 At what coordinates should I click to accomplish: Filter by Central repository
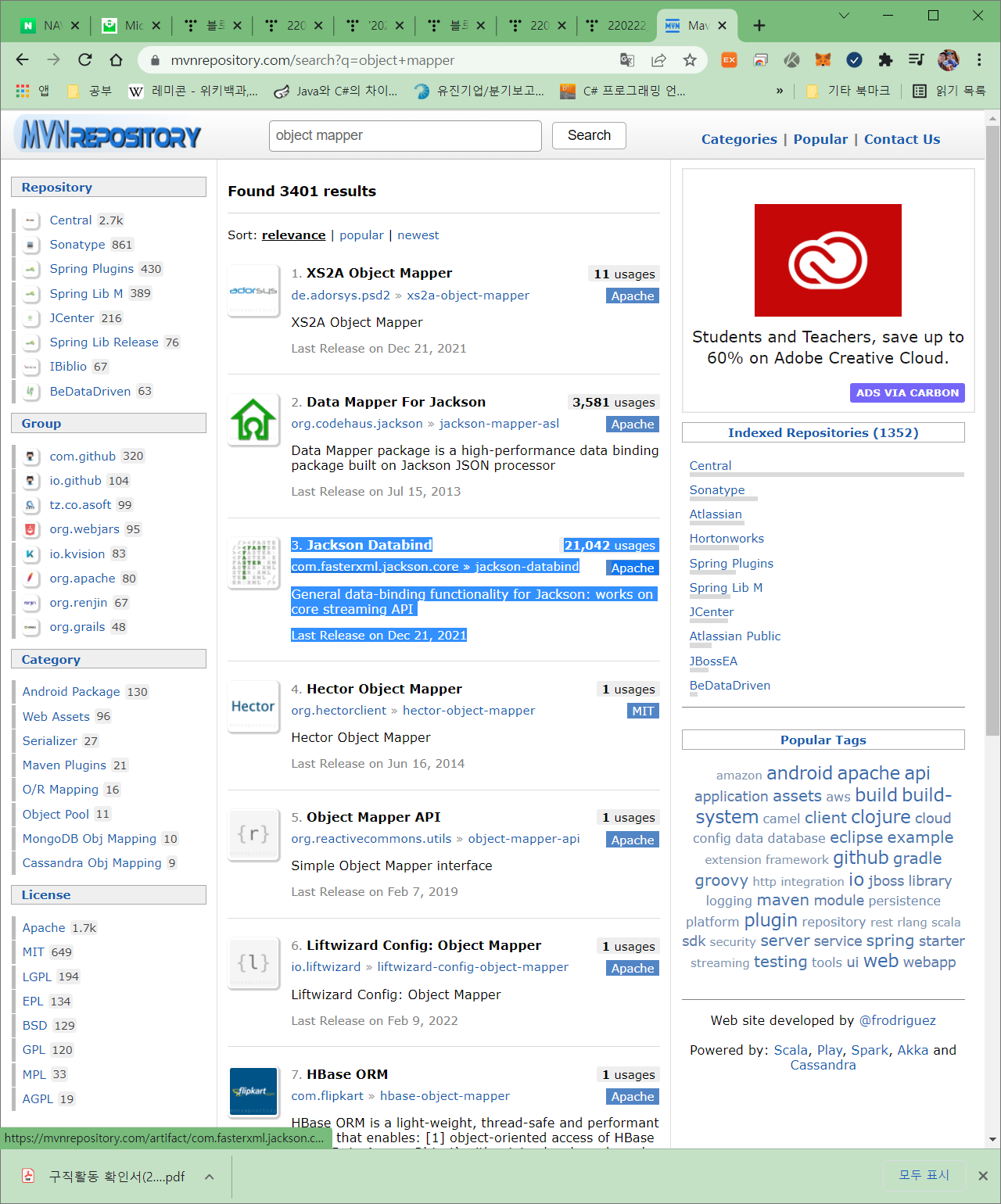tap(70, 220)
